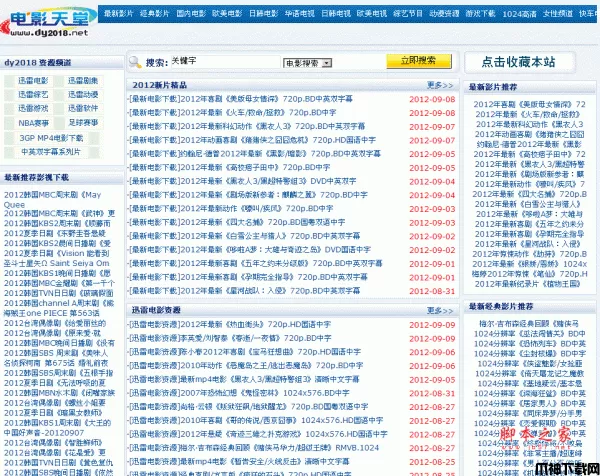Viewport: 600px width, 476px height.
Task: Open the NBA赛事 channel link
Action: [x=33, y=123]
